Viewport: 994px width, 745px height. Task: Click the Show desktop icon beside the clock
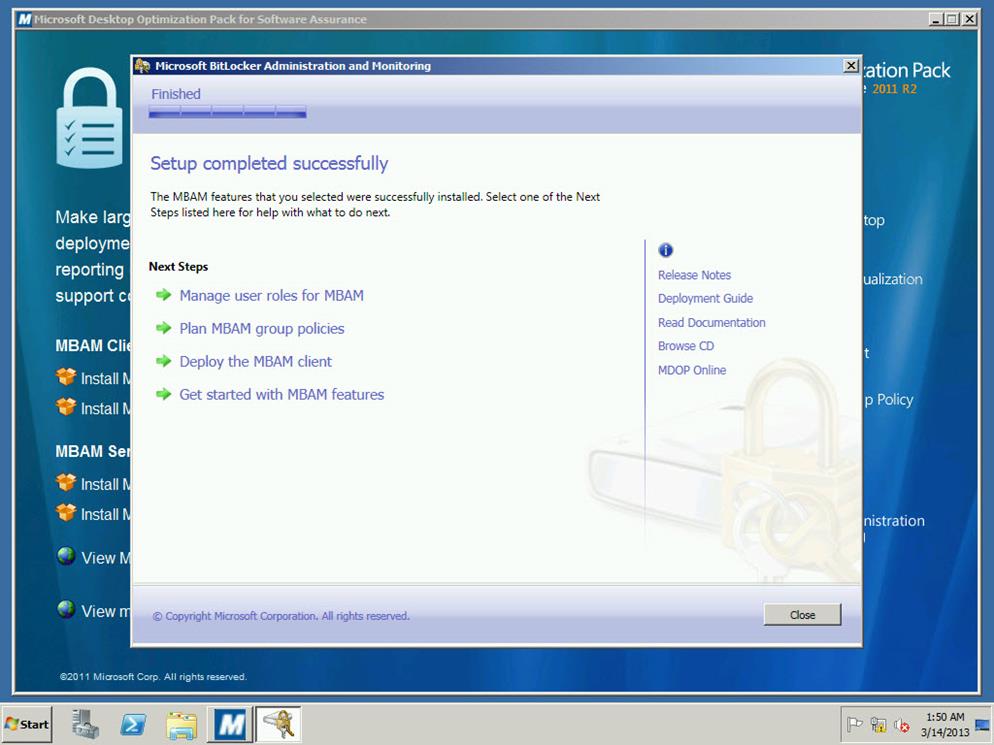tap(983, 724)
